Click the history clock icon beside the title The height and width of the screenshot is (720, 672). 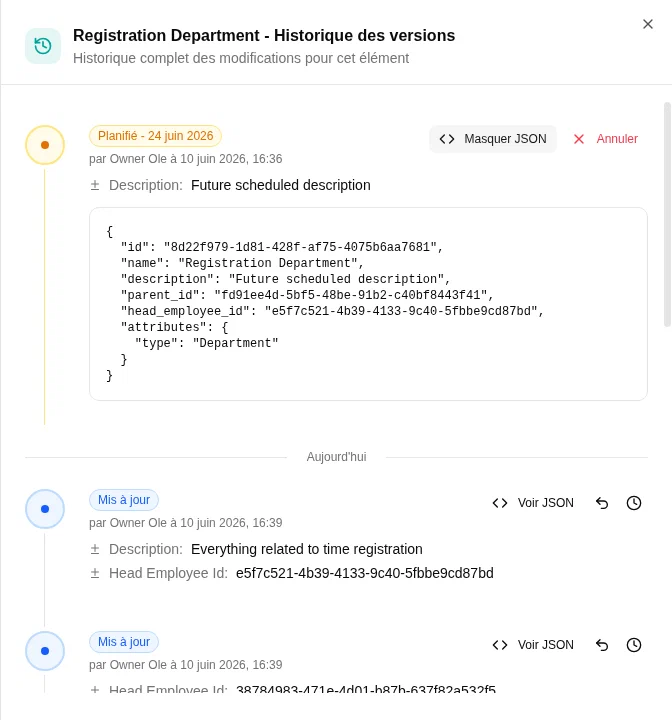(x=43, y=46)
